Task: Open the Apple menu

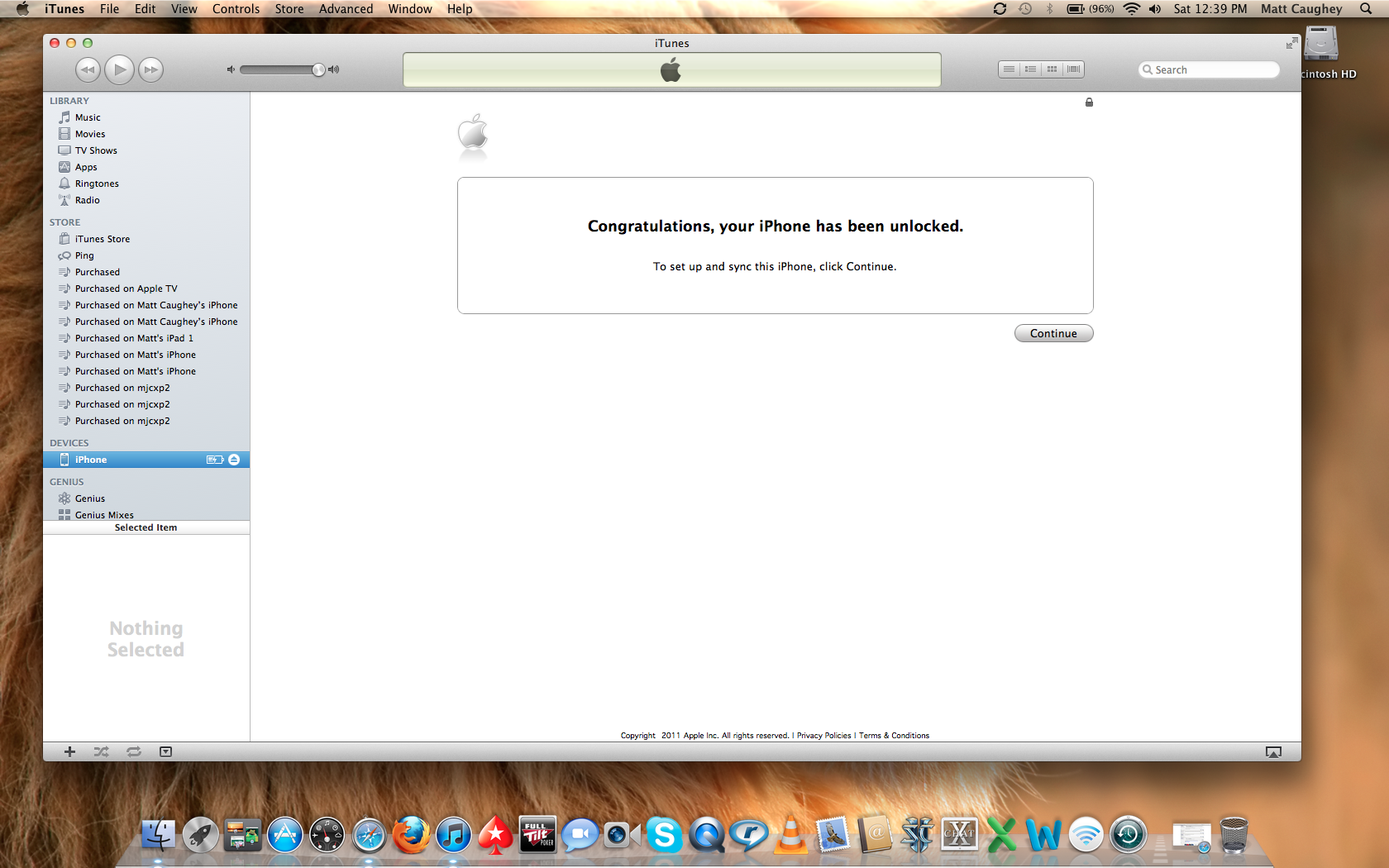Action: 22,9
